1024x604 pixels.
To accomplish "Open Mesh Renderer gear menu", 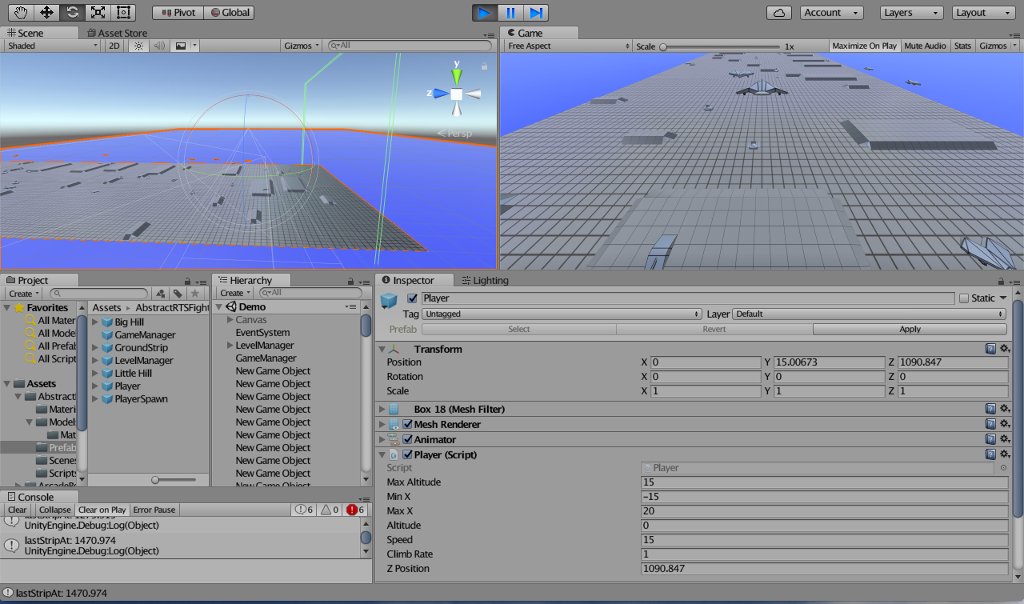I will click(1005, 424).
